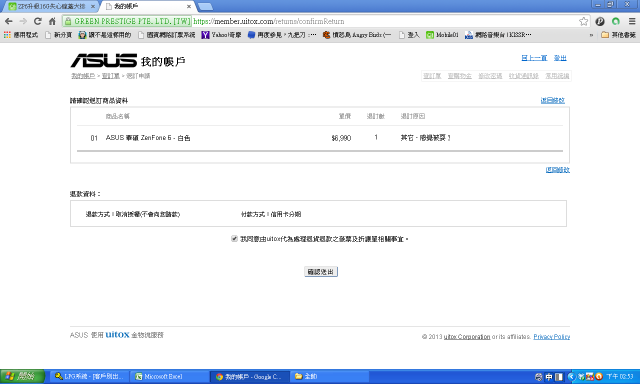Close the 我的帳戶 tab
The width and height of the screenshot is (640, 384).
189,7
